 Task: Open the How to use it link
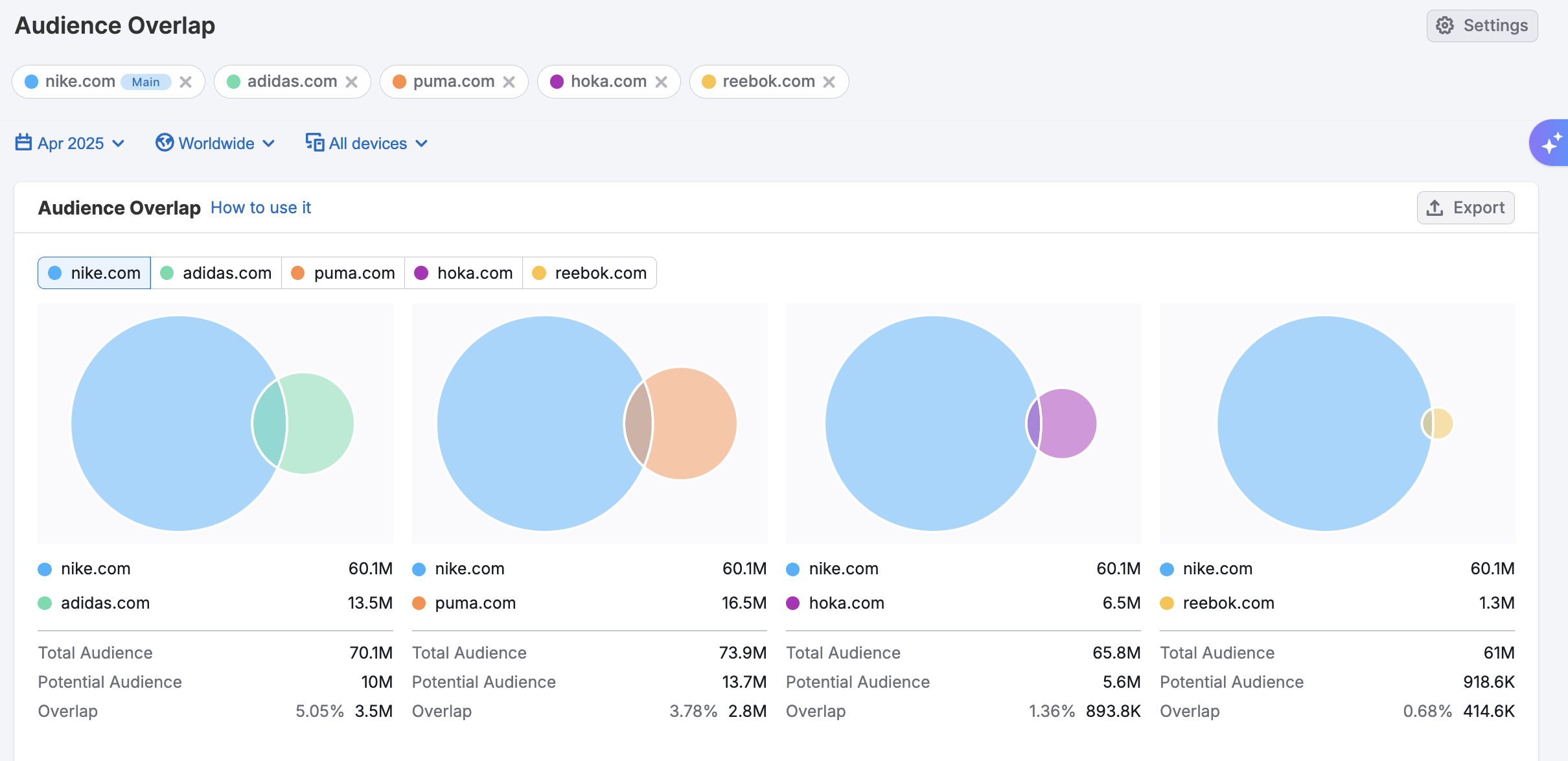[x=260, y=207]
